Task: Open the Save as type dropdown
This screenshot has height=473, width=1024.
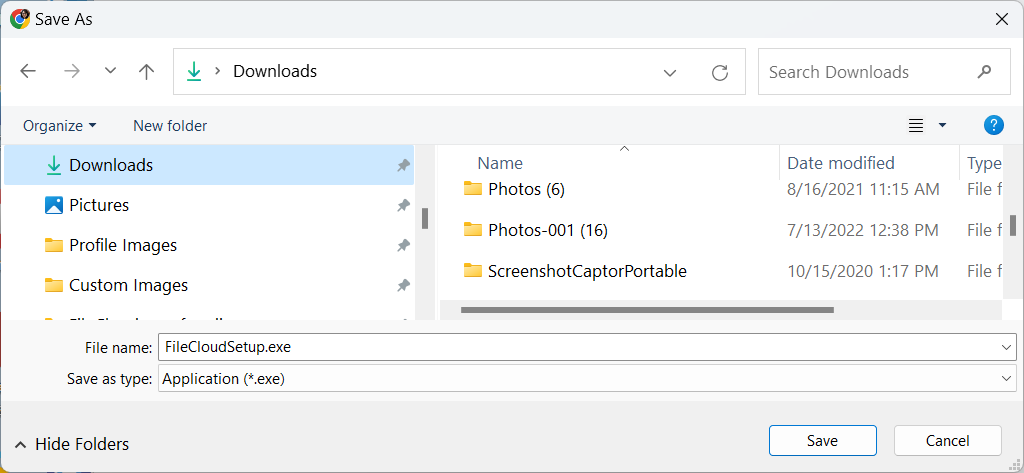Action: point(1006,379)
